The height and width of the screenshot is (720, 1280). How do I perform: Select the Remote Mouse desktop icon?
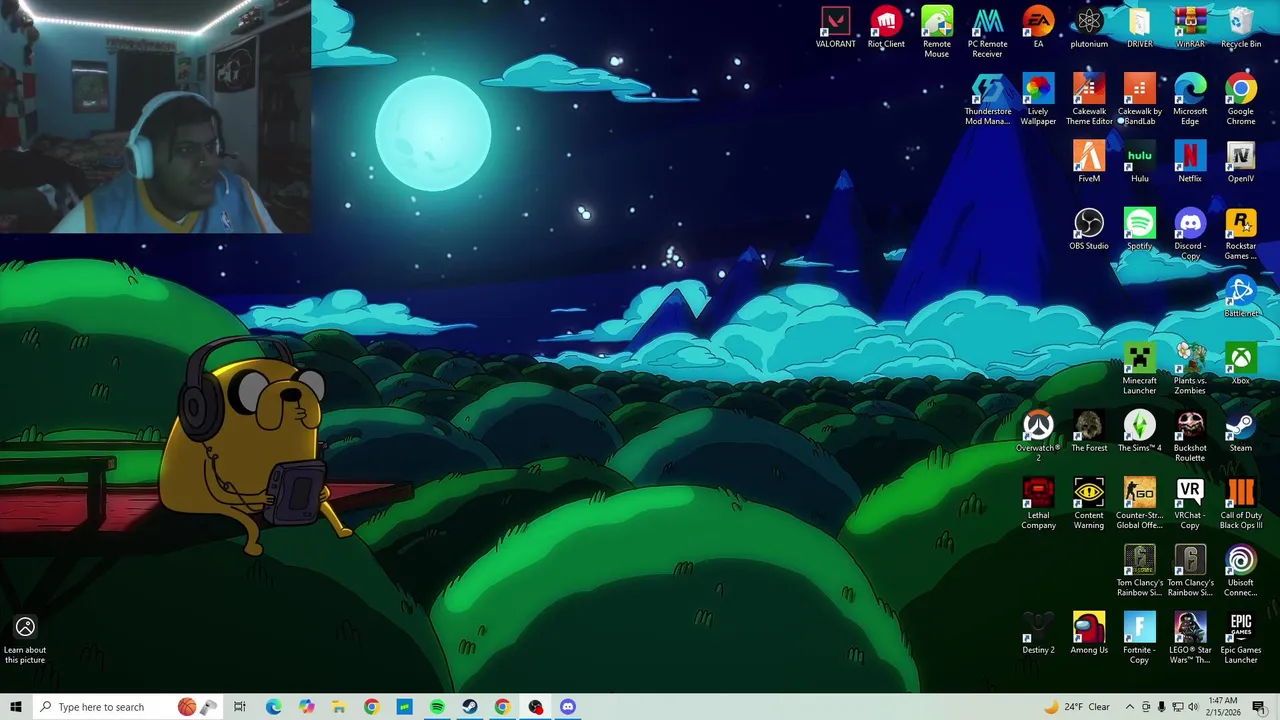tap(937, 33)
